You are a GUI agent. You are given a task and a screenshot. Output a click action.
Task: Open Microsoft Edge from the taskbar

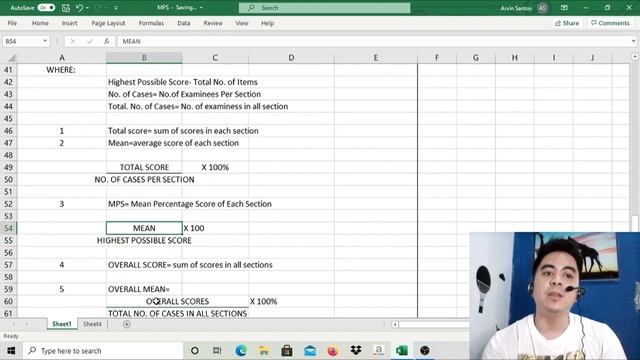coord(241,351)
